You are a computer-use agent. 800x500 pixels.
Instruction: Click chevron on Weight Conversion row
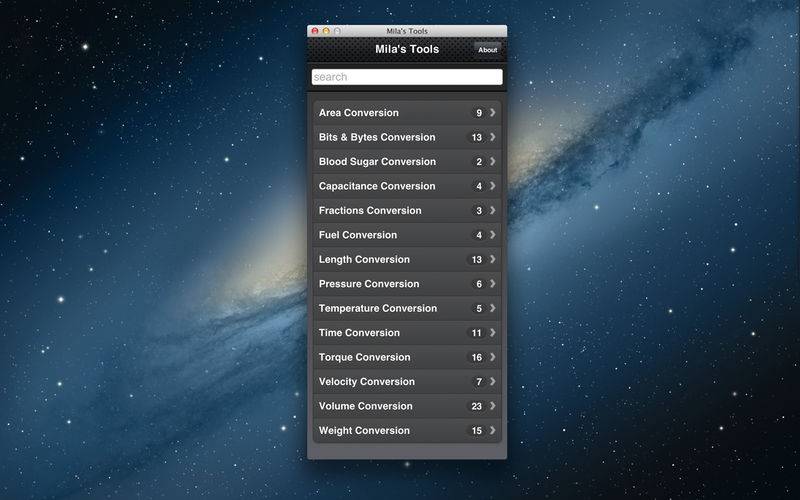click(493, 431)
